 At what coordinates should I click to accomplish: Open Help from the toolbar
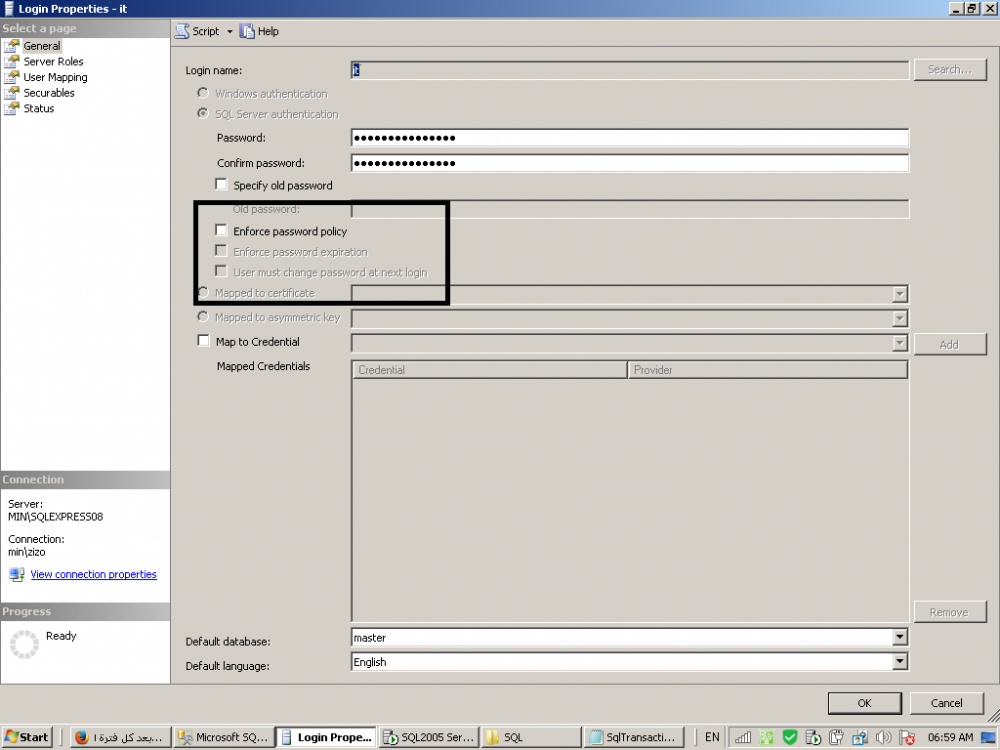pyautogui.click(x=260, y=31)
